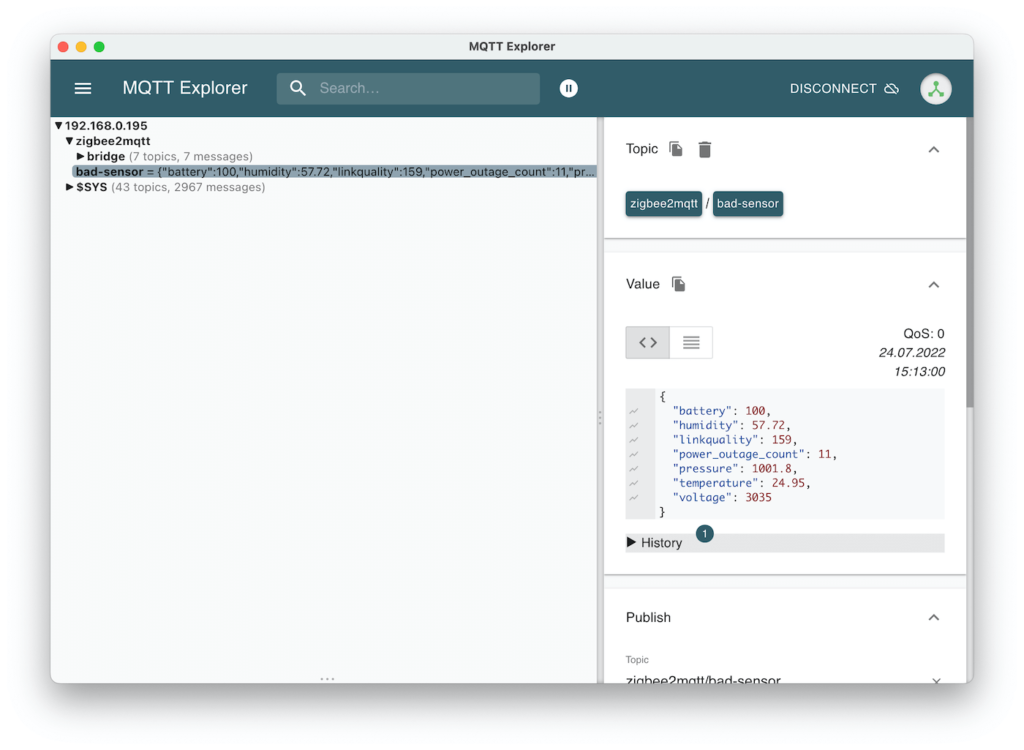Open the connection avatar icon
Image resolution: width=1024 pixels, height=750 pixels.
click(x=936, y=88)
